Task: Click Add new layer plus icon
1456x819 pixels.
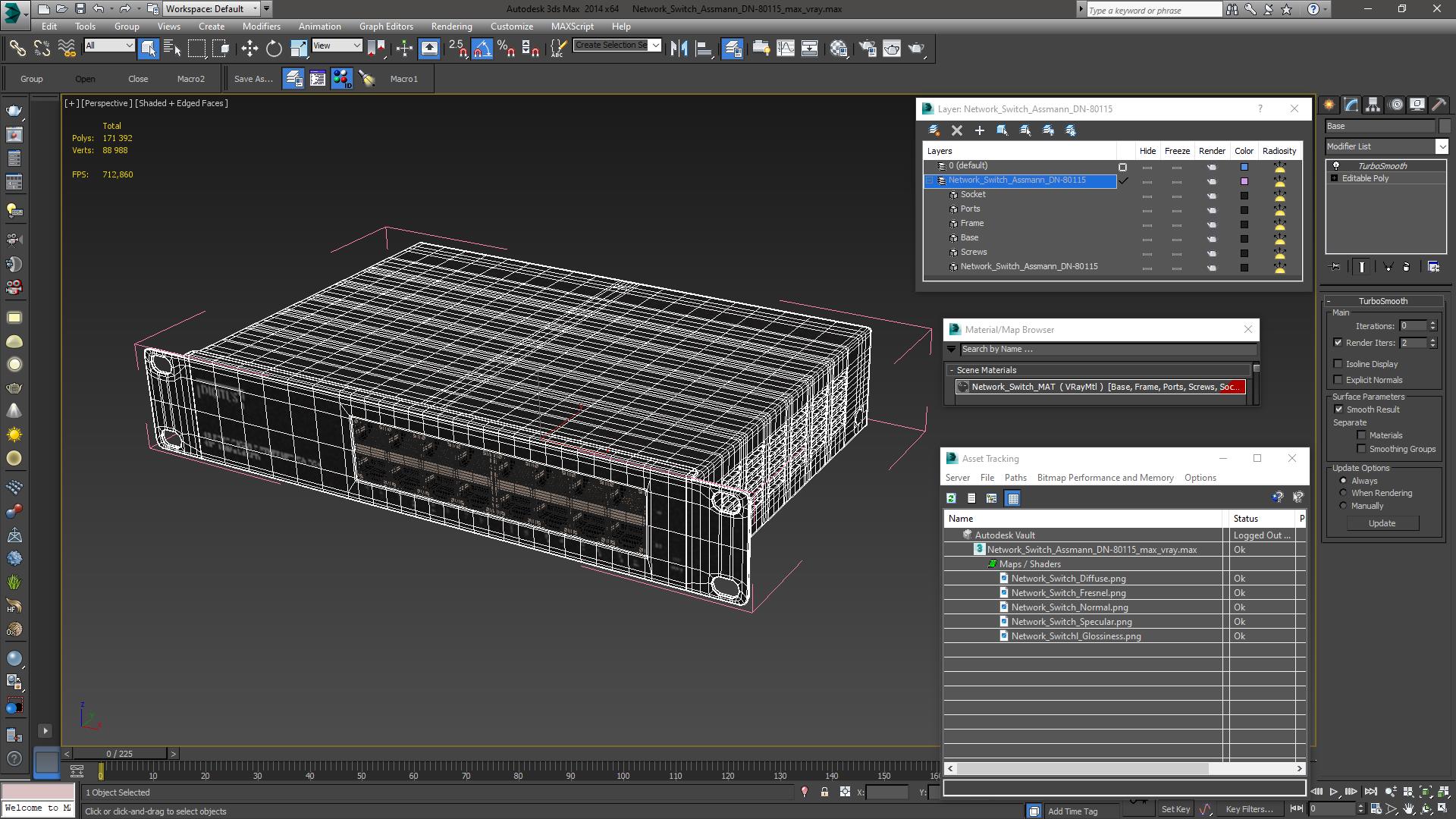Action: click(980, 130)
